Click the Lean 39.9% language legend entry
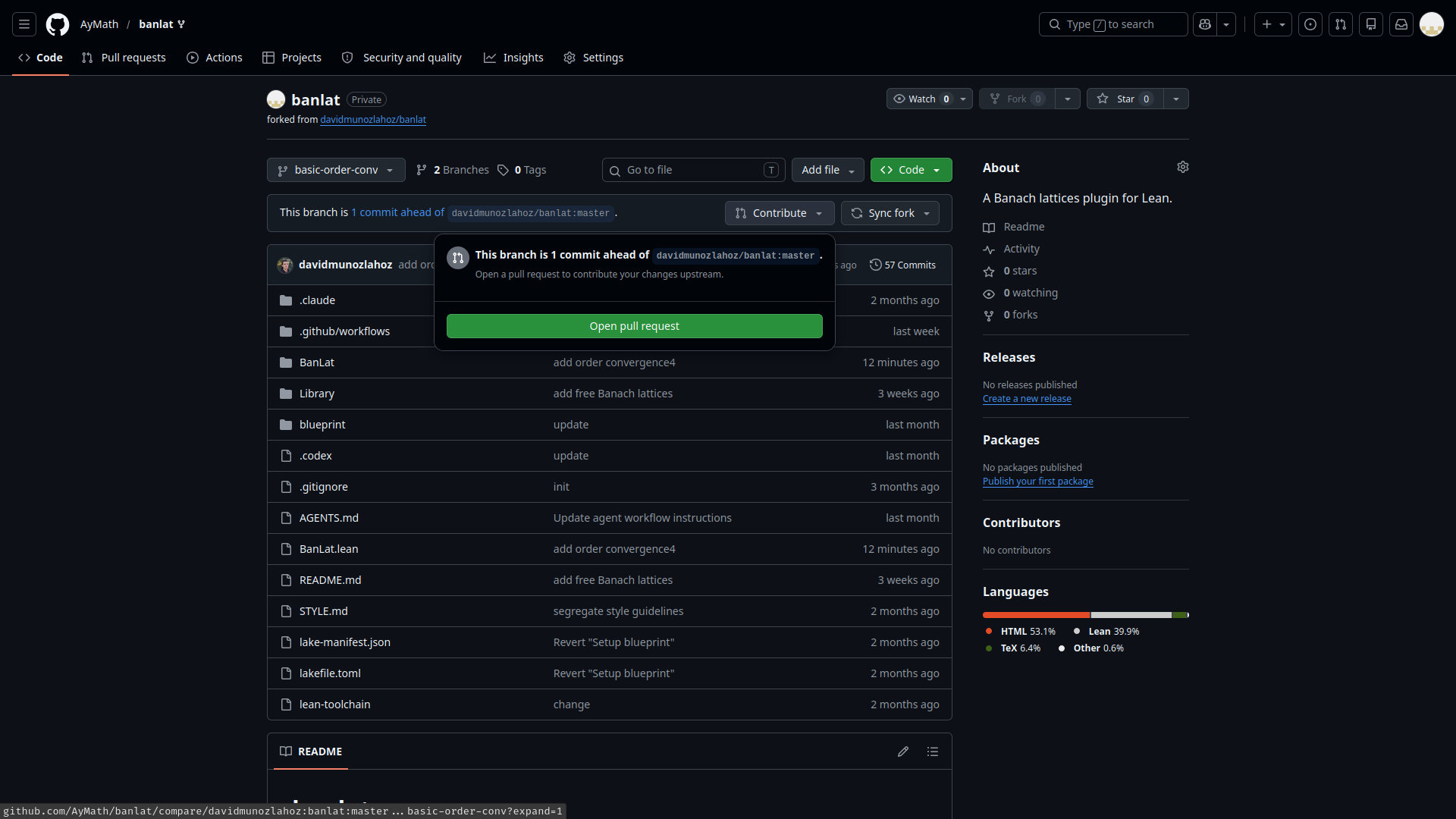 point(1106,632)
